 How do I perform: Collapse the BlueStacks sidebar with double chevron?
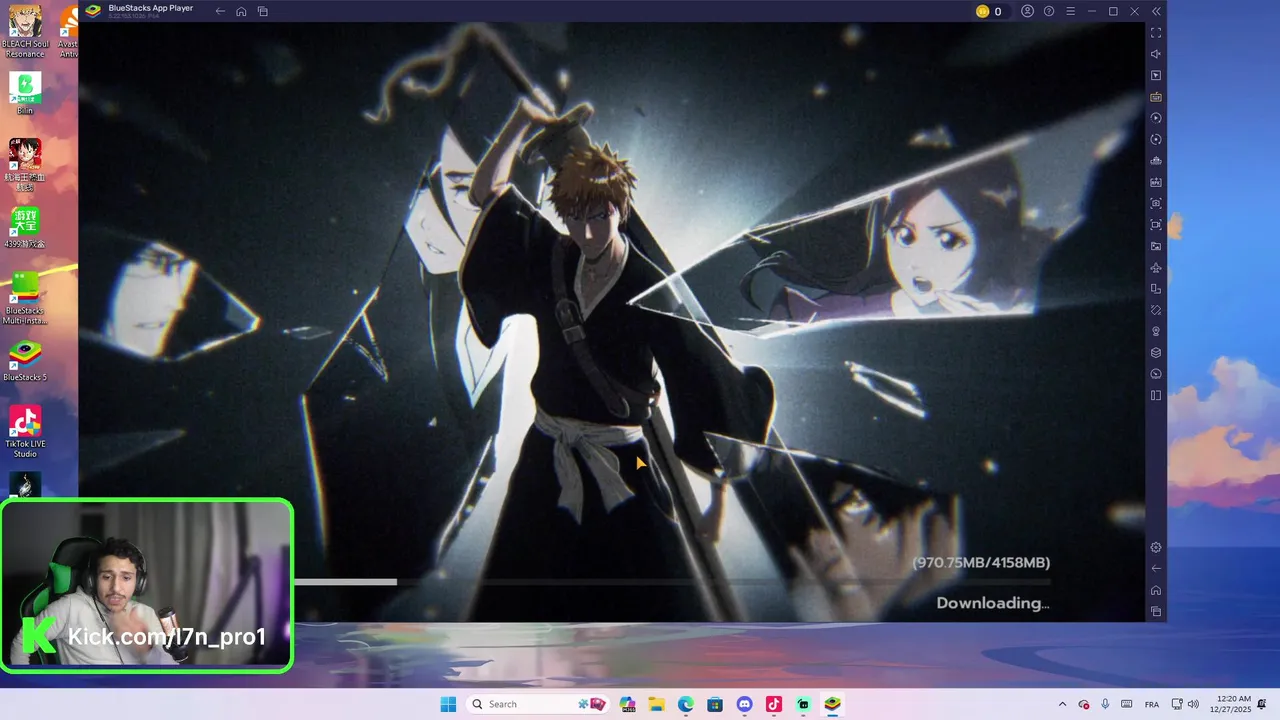click(1156, 11)
